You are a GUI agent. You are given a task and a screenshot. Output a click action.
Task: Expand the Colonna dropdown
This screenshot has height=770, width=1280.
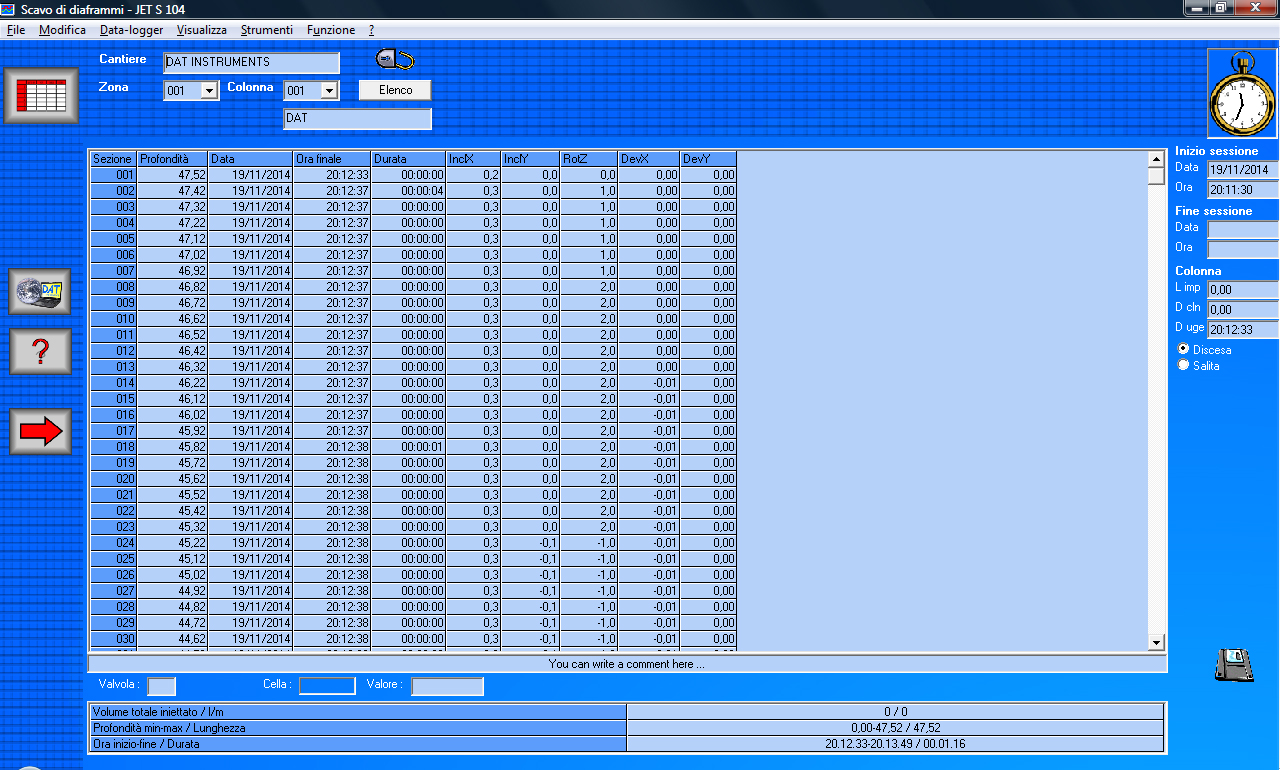329,91
